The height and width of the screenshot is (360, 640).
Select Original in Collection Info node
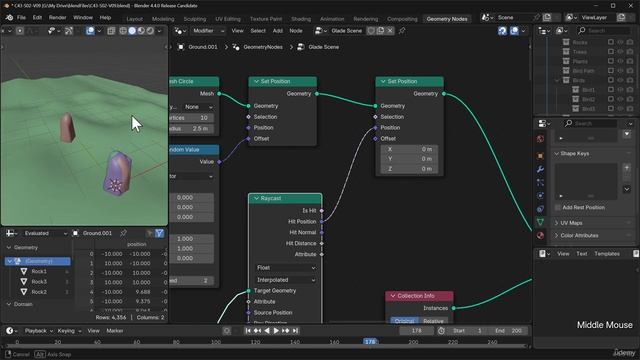(404, 321)
